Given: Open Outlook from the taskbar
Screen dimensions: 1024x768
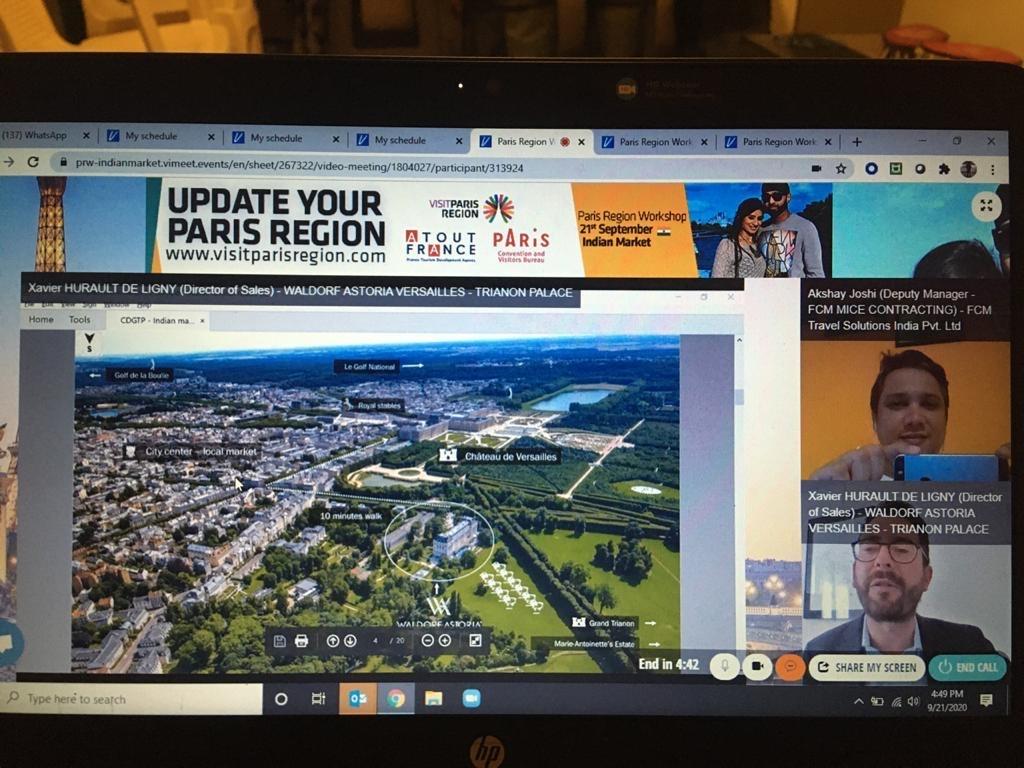Looking at the screenshot, I should point(357,699).
